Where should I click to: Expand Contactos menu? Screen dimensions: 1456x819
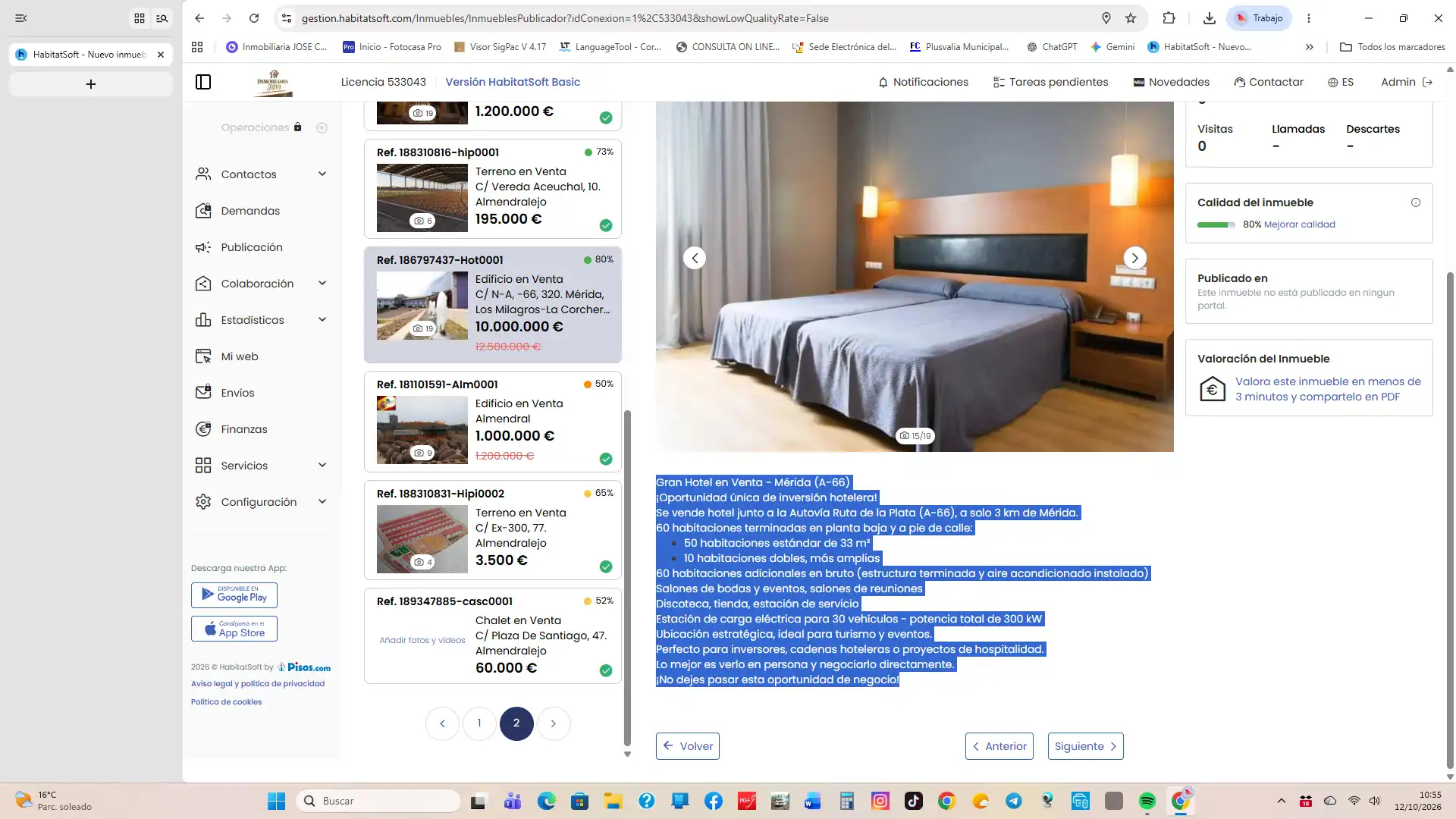click(262, 174)
